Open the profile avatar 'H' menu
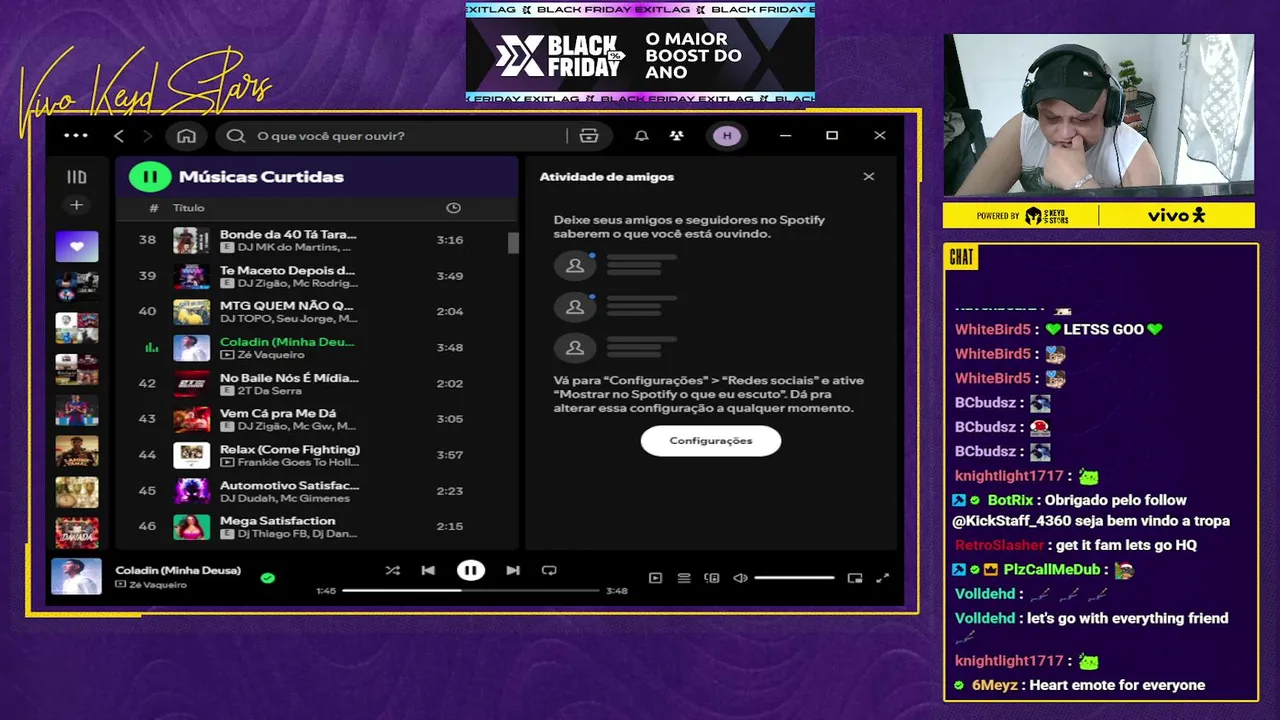The width and height of the screenshot is (1280, 720). coord(727,136)
